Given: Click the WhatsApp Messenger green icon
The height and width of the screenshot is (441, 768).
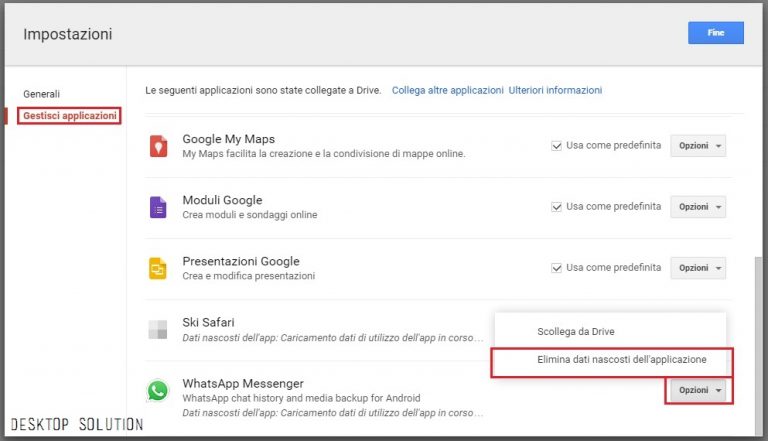Looking at the screenshot, I should 157,391.
